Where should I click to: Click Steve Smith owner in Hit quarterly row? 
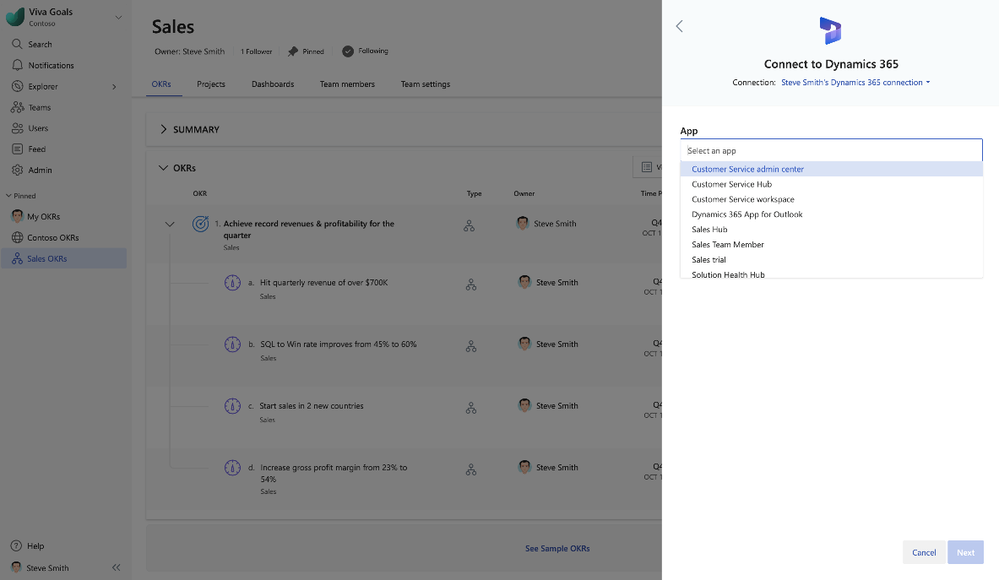tap(557, 282)
